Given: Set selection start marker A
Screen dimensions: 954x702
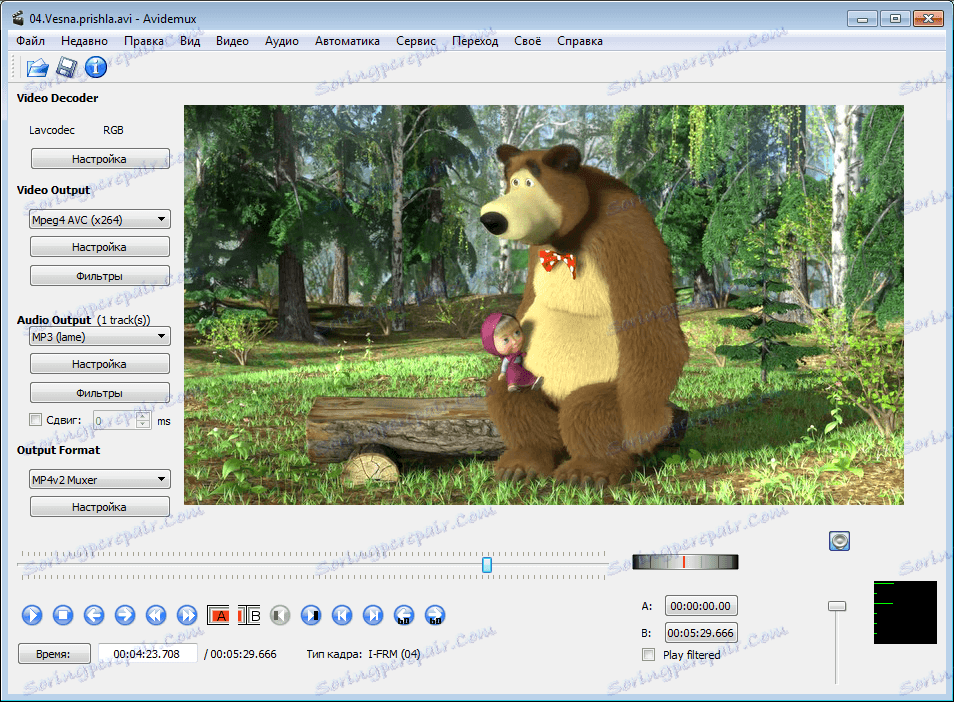Looking at the screenshot, I should click(219, 615).
